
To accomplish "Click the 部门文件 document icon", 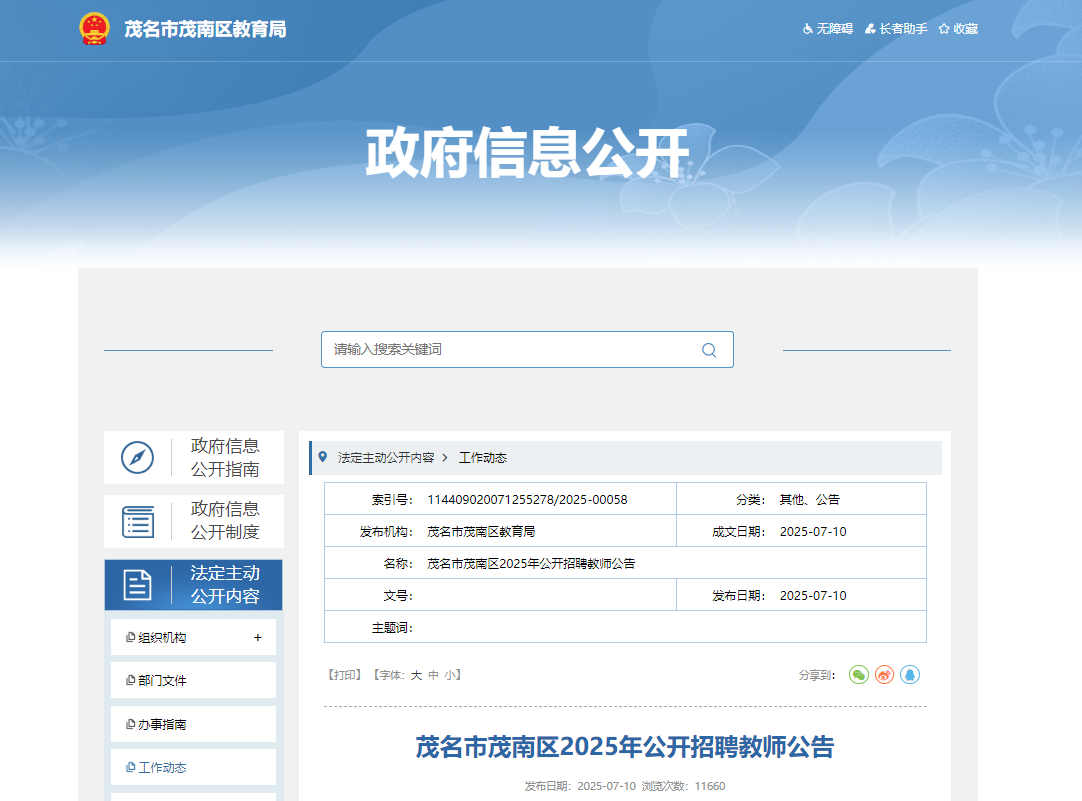I will [130, 680].
